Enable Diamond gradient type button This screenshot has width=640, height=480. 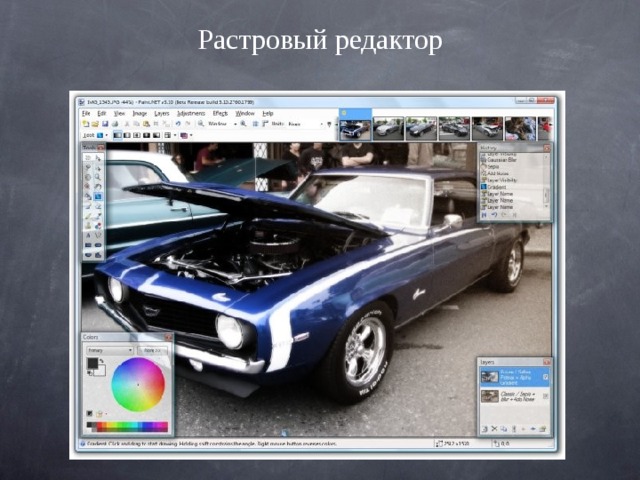pos(137,135)
